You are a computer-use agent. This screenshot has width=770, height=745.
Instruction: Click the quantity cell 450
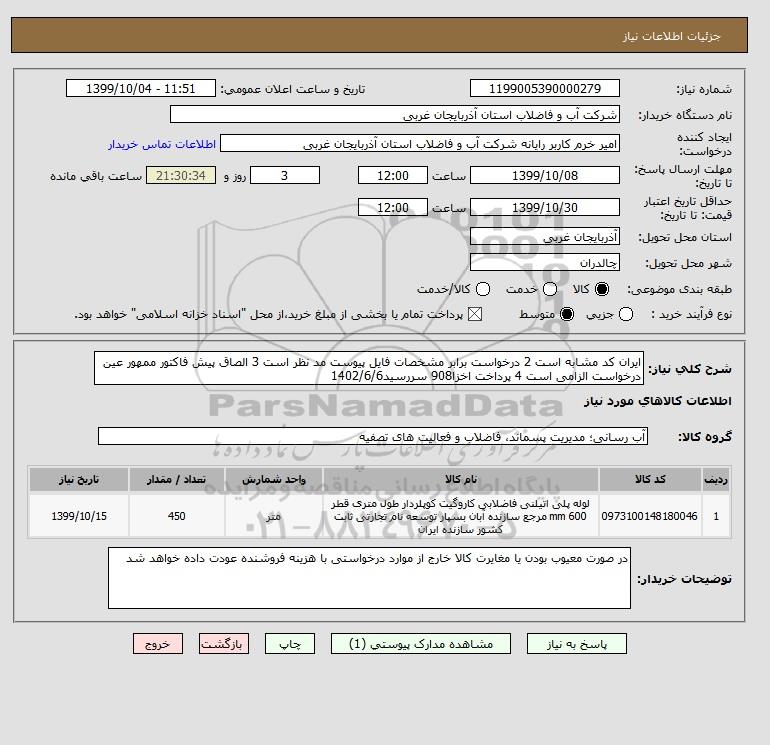pyautogui.click(x=176, y=516)
